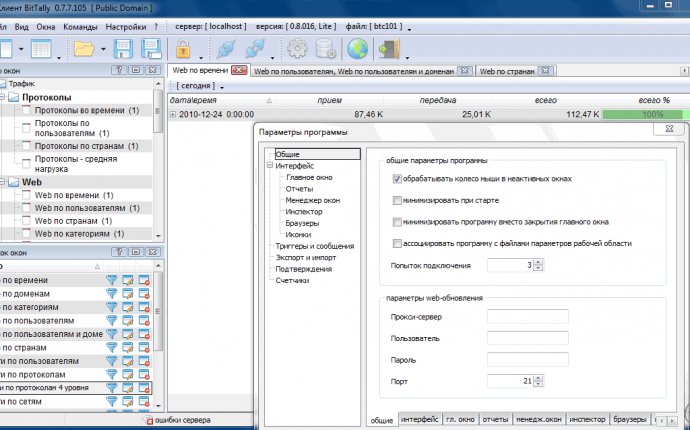Enable 'минимизировать программу вместо закрытия главного окна'
This screenshot has width=690, height=430.
(397, 222)
